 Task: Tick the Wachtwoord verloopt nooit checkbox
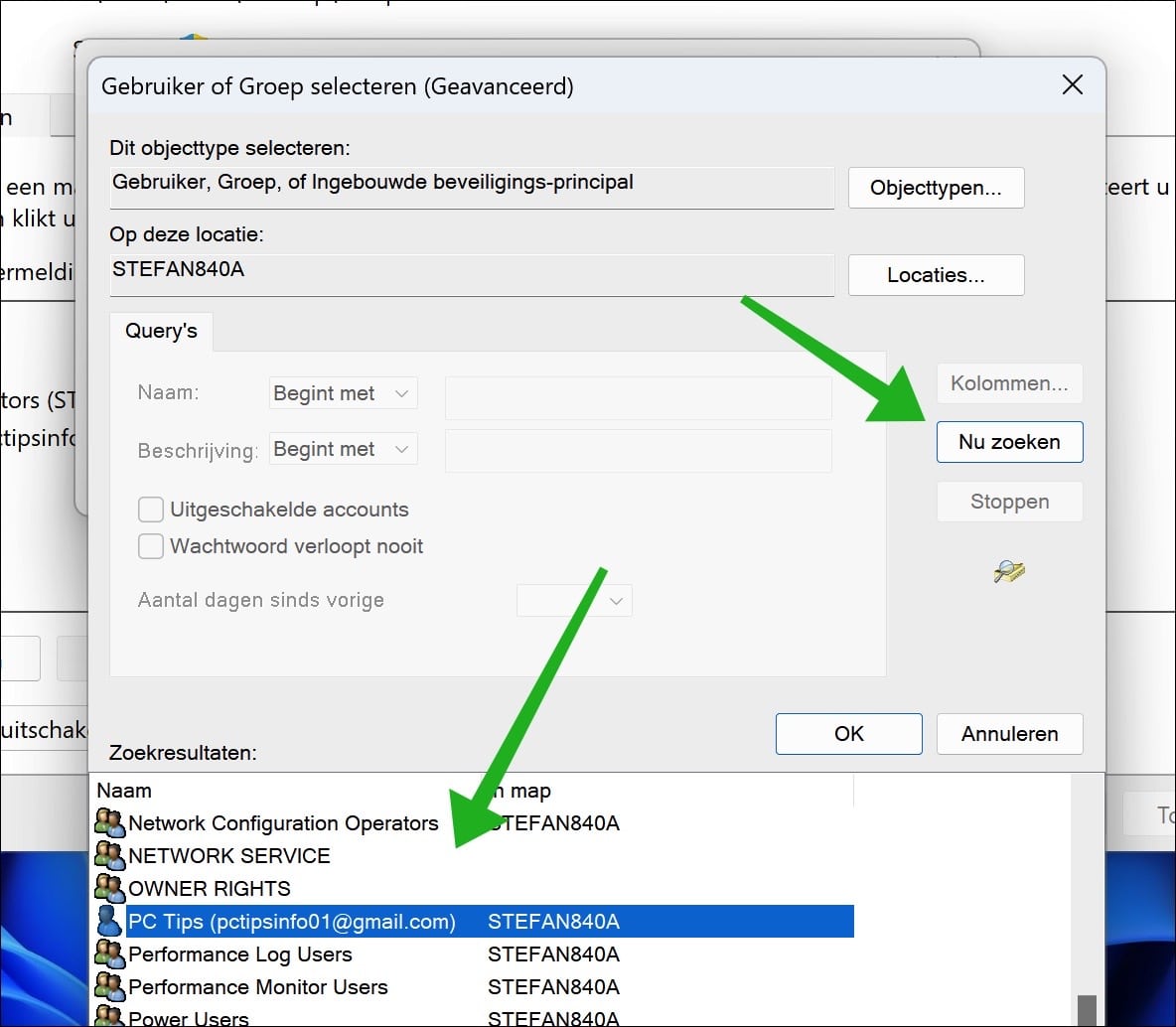click(x=151, y=546)
